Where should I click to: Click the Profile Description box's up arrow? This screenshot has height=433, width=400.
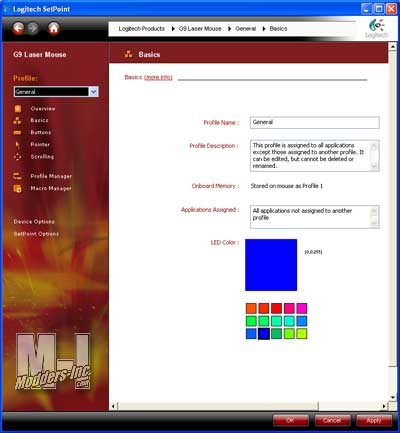pyautogui.click(x=374, y=146)
